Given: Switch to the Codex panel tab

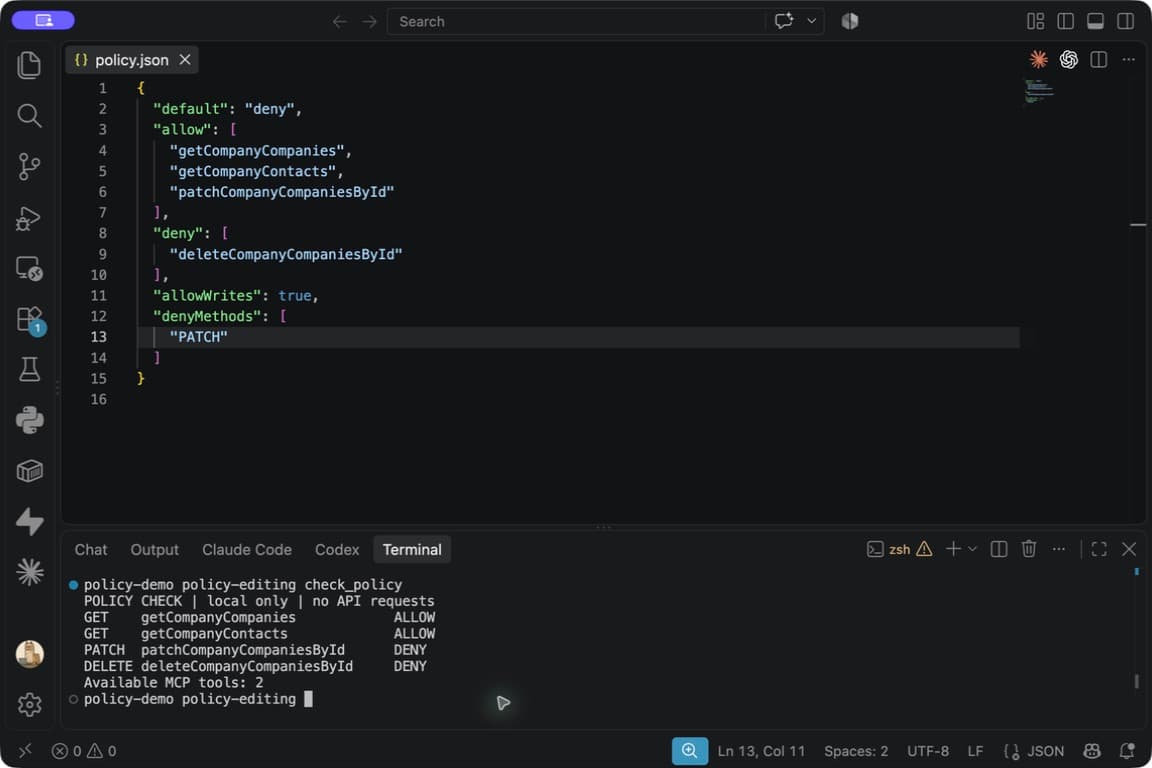Looking at the screenshot, I should pyautogui.click(x=337, y=550).
